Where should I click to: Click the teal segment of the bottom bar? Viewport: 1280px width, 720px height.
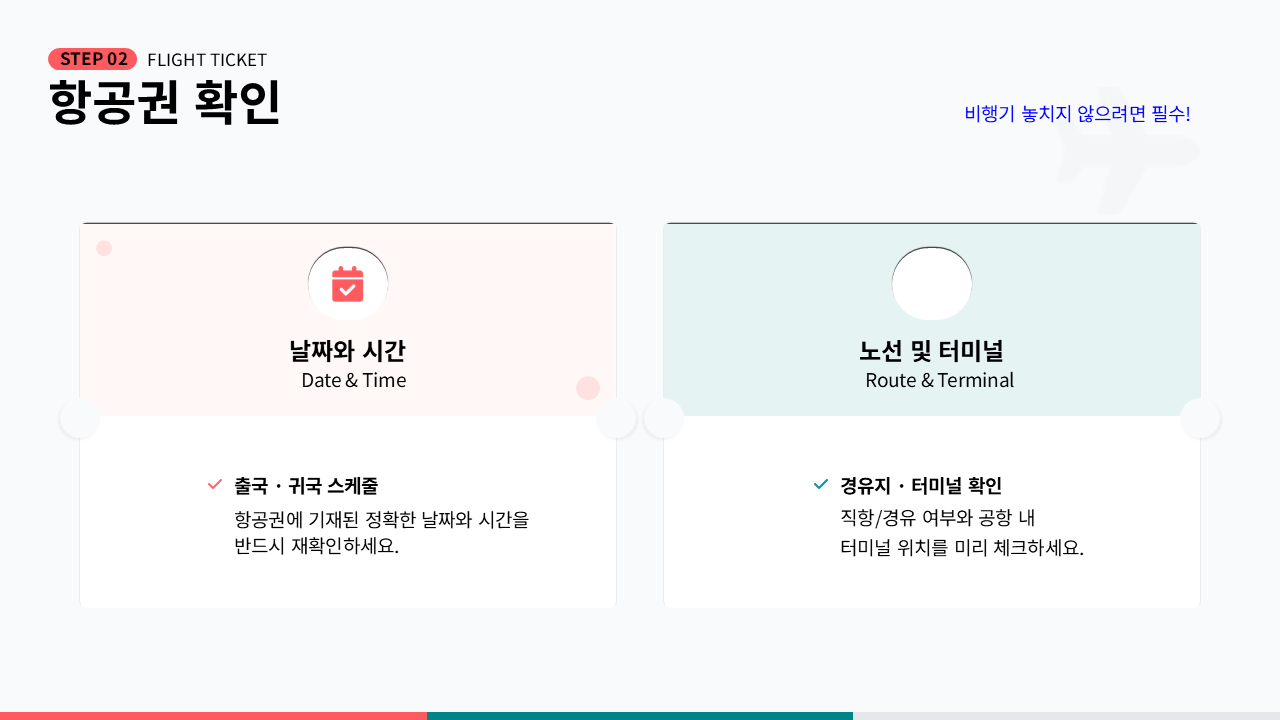640,715
